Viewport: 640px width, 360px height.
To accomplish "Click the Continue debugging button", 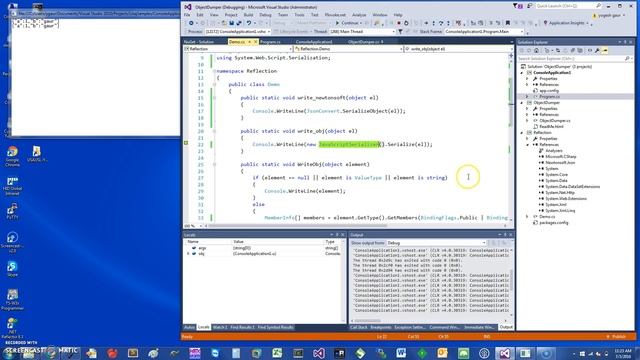I will 347,23.
